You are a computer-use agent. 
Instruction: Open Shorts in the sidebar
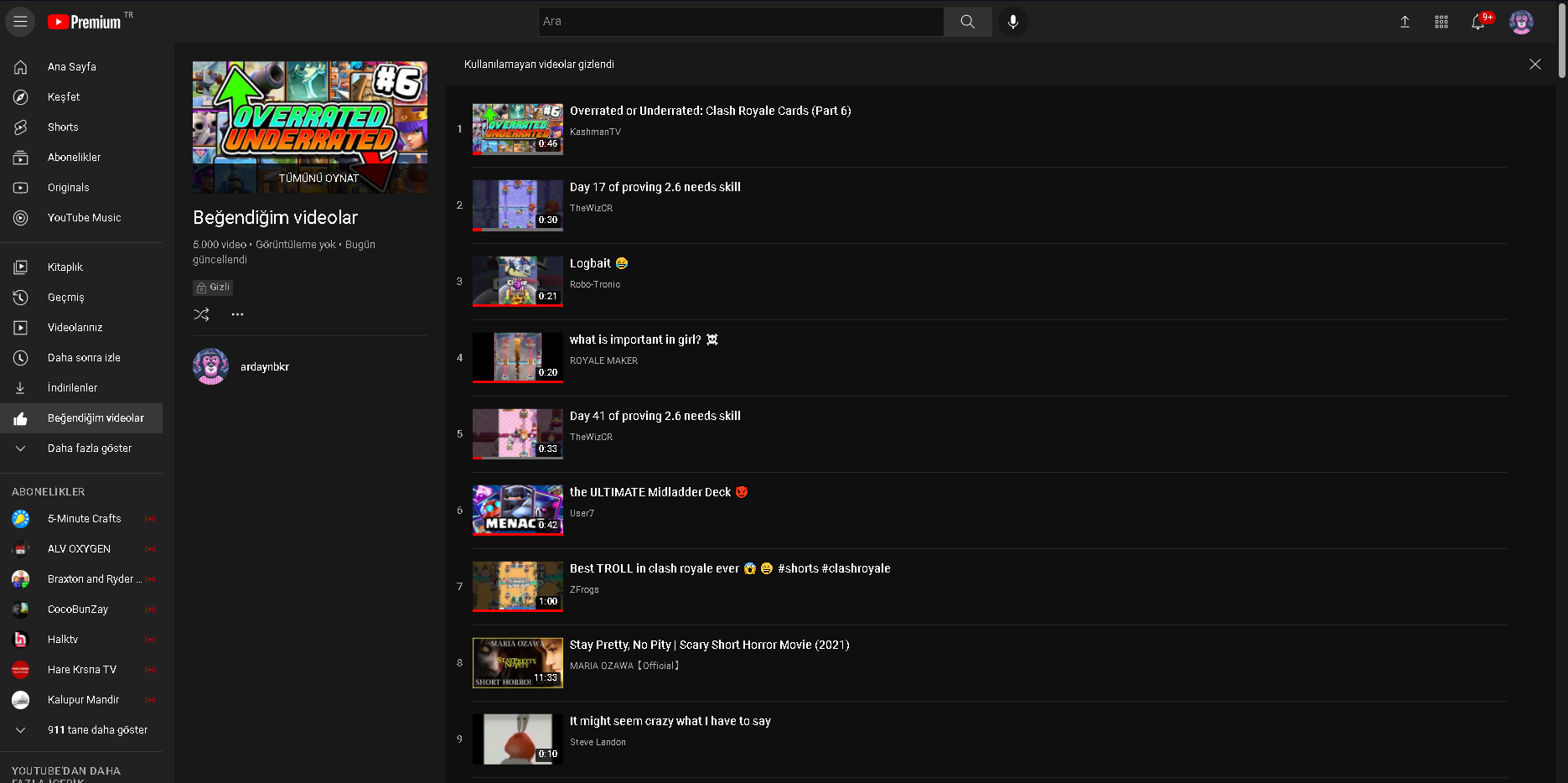(81, 127)
